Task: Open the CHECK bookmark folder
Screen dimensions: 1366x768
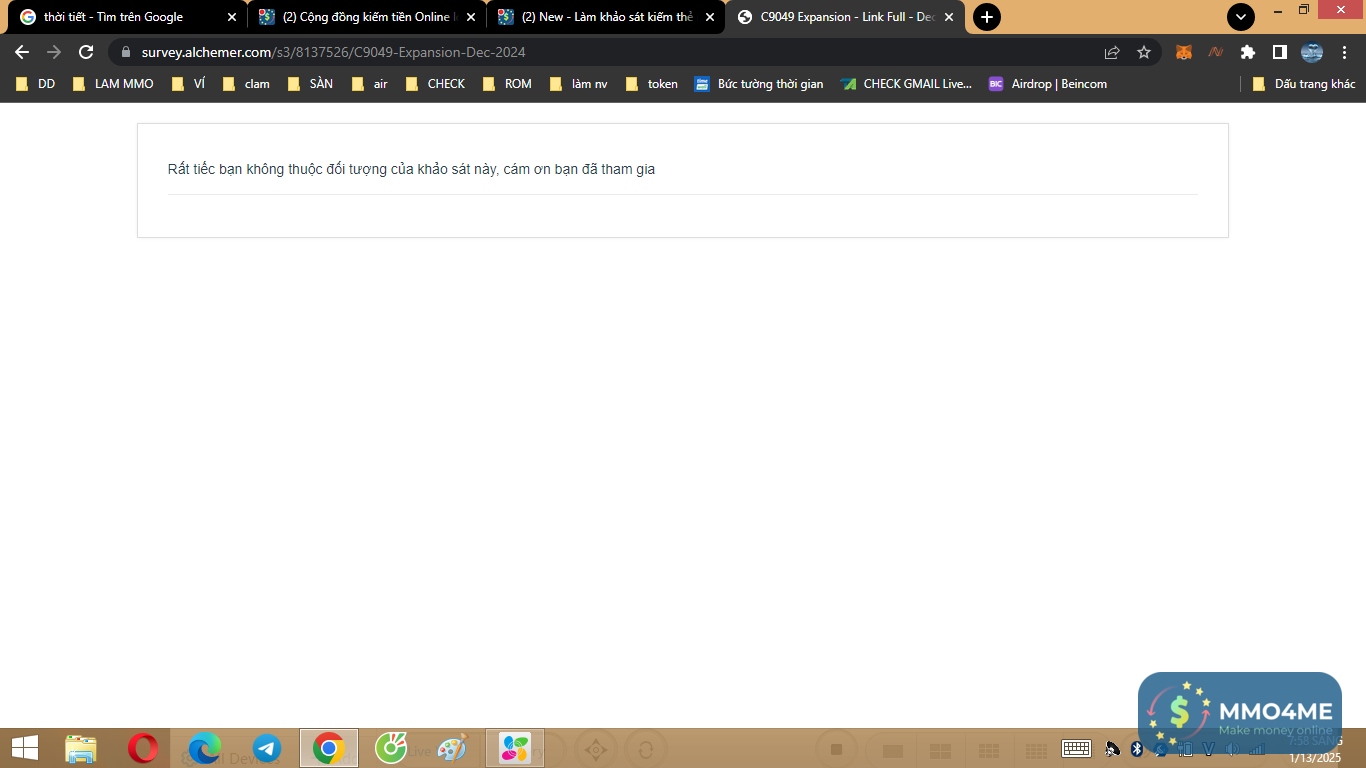Action: point(435,84)
